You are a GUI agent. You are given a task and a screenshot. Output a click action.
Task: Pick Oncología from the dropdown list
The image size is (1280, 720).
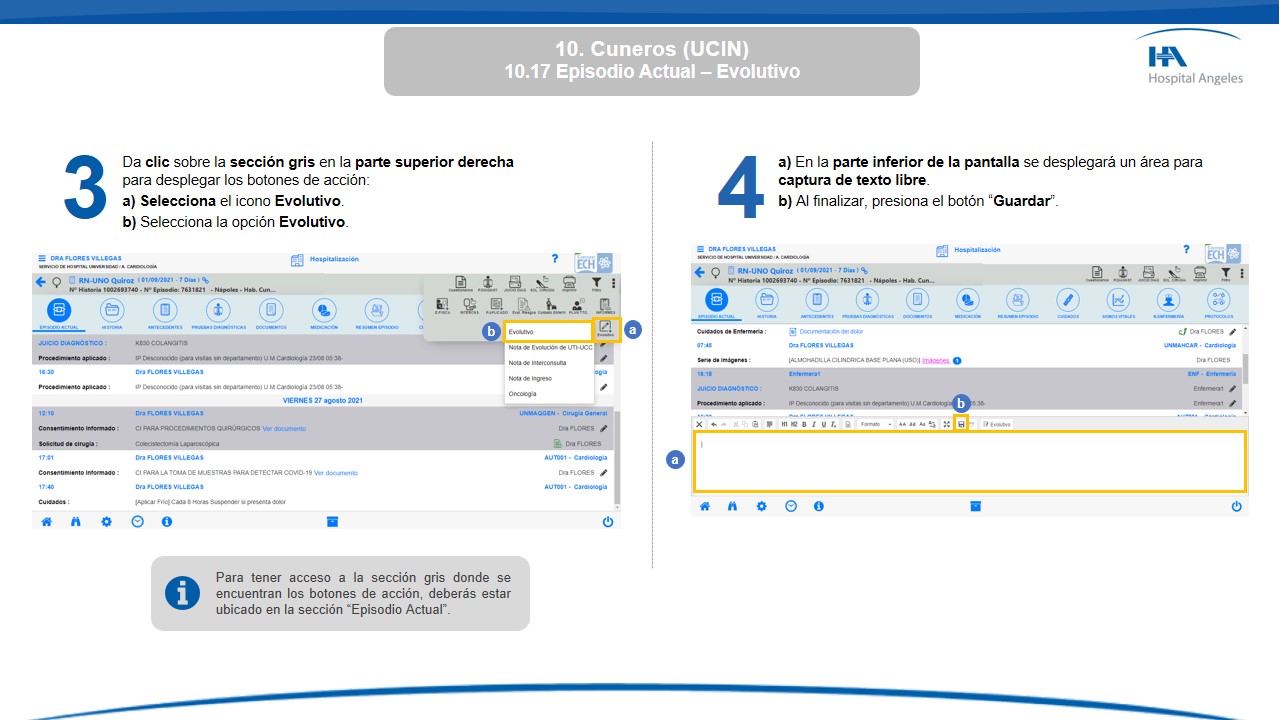[523, 394]
